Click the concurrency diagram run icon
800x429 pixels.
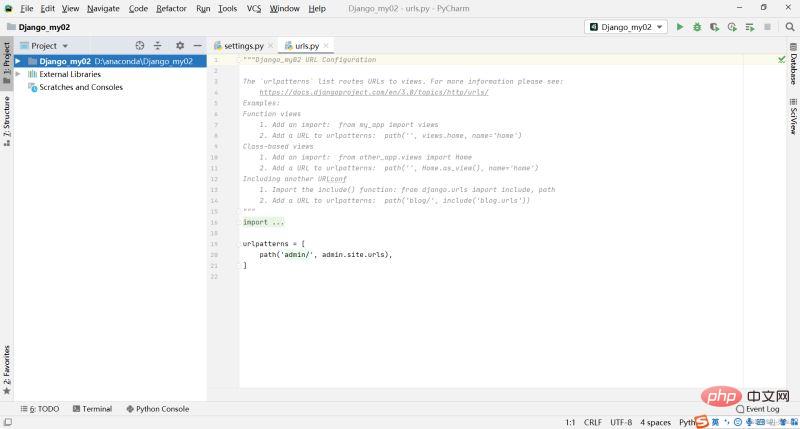point(749,27)
